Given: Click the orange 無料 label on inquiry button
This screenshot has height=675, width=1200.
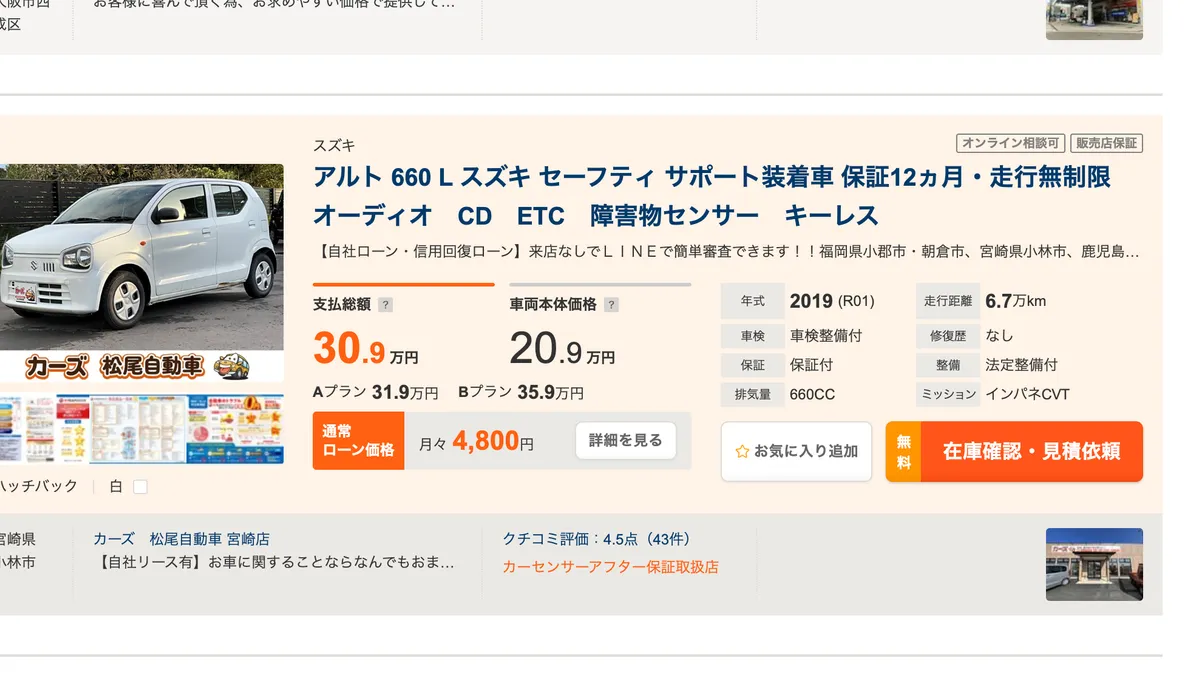Looking at the screenshot, I should tap(903, 452).
